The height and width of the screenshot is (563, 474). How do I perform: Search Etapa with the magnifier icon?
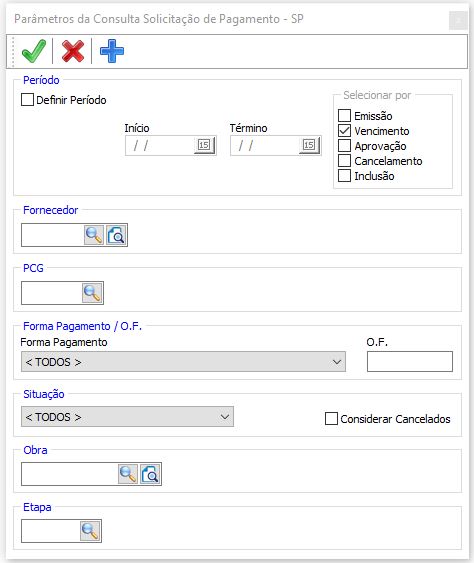tap(90, 531)
